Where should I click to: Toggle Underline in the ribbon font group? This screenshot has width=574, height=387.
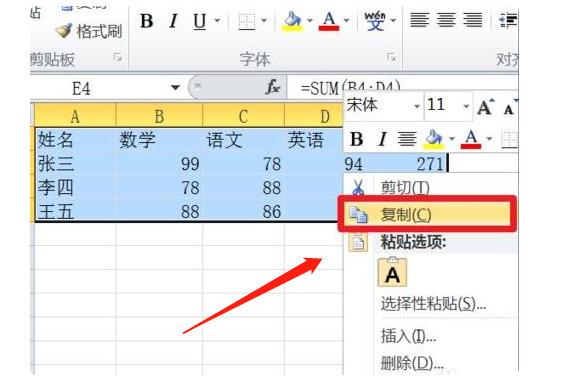click(200, 21)
